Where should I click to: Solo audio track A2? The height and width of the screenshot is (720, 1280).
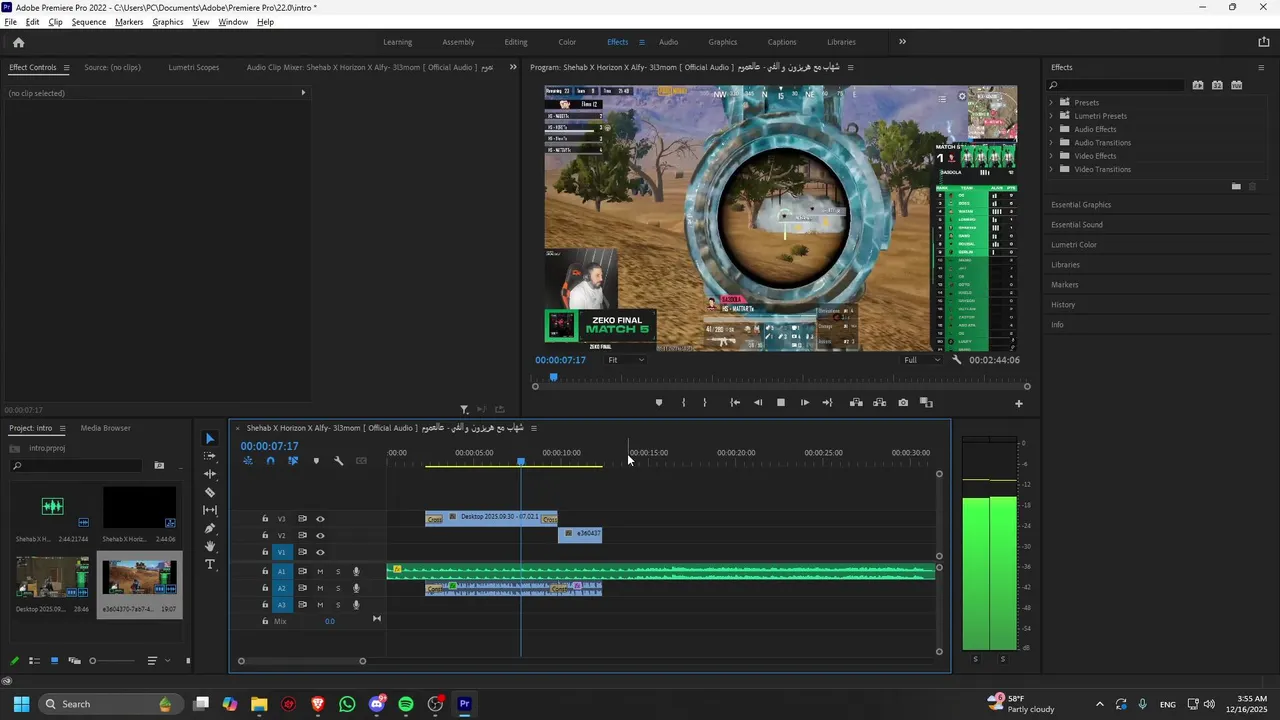pyautogui.click(x=338, y=588)
